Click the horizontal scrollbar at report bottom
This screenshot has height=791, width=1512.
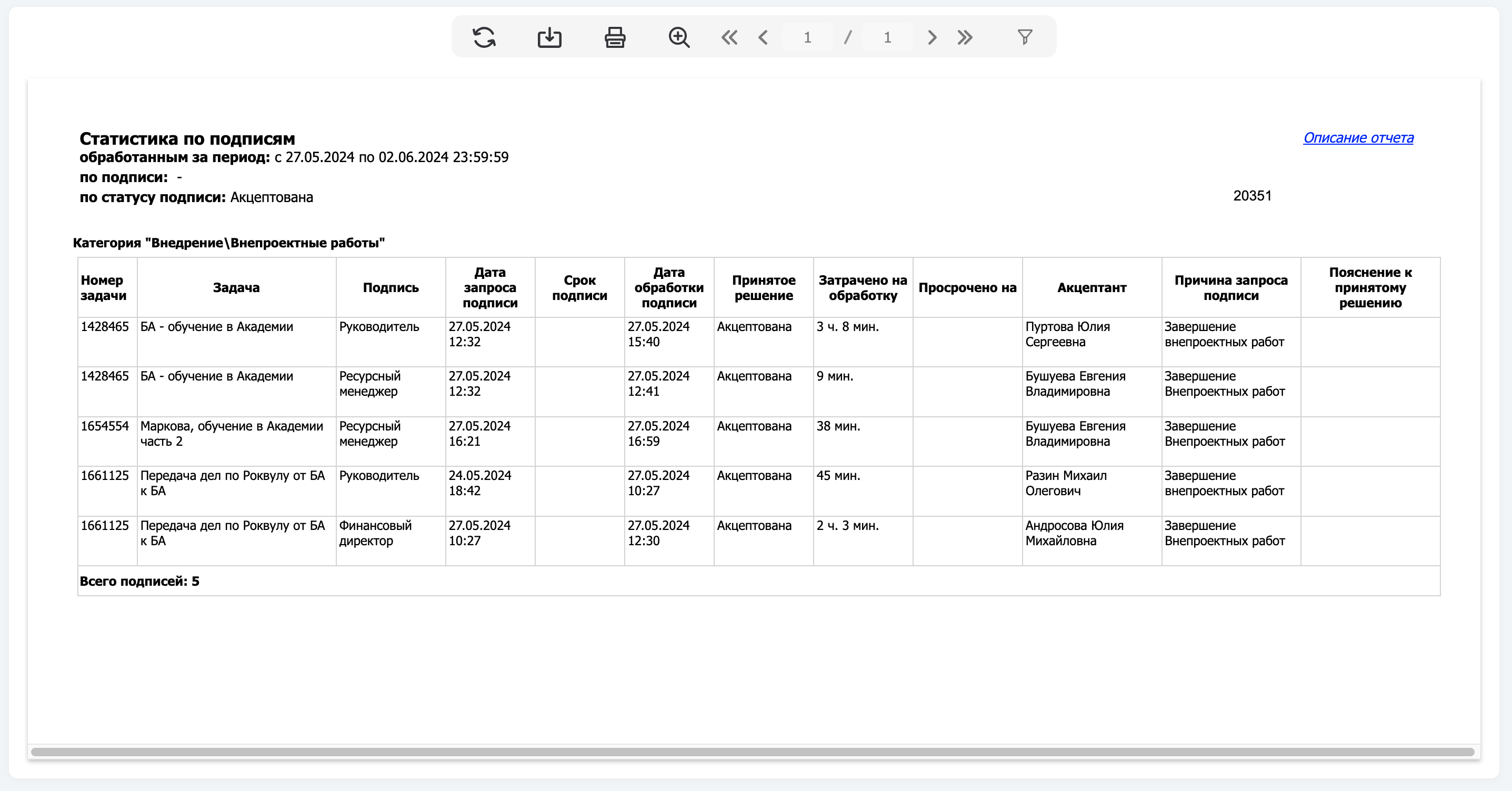click(753, 752)
